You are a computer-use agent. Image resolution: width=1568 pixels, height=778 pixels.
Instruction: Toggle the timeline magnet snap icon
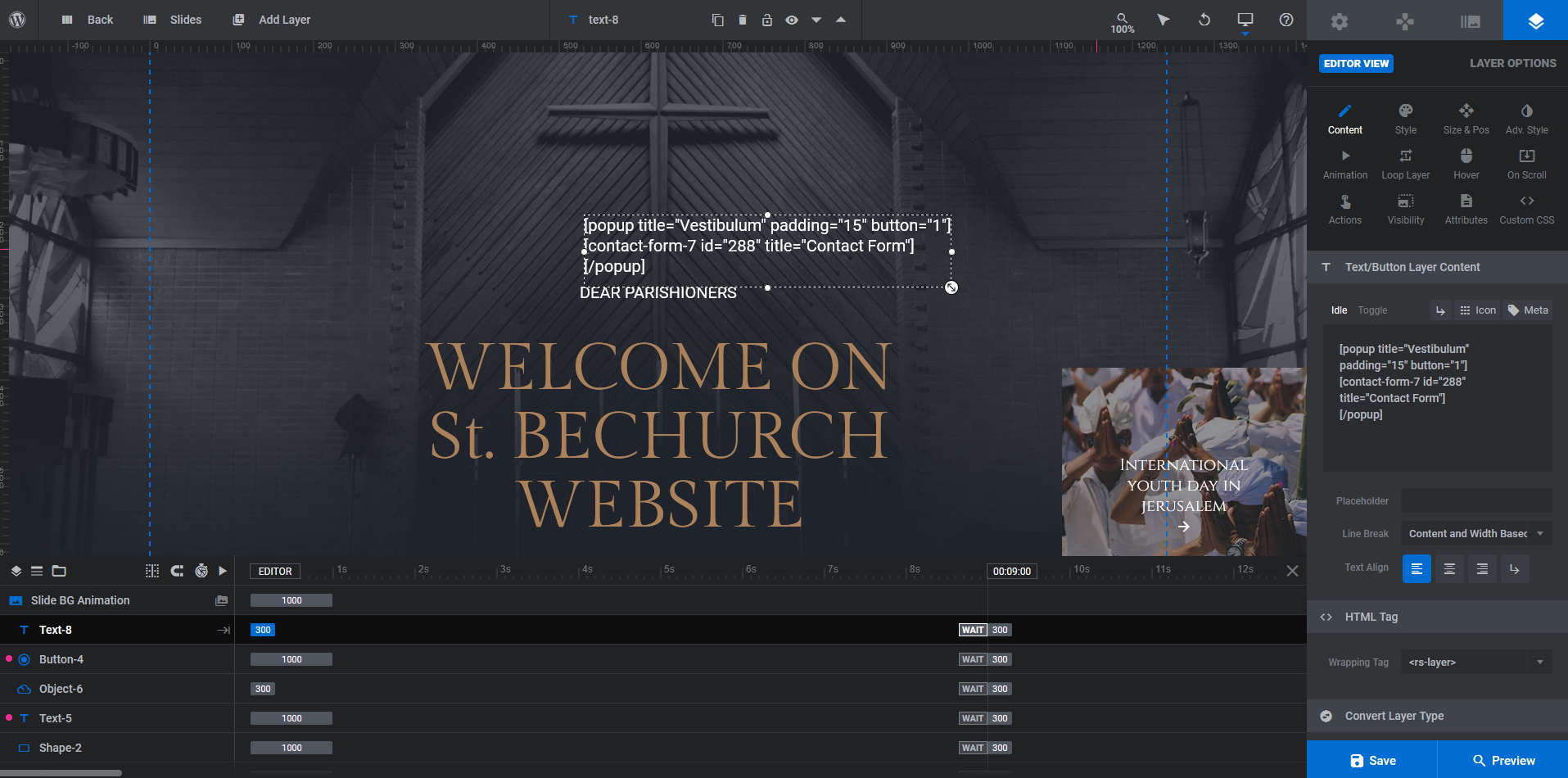[177, 571]
